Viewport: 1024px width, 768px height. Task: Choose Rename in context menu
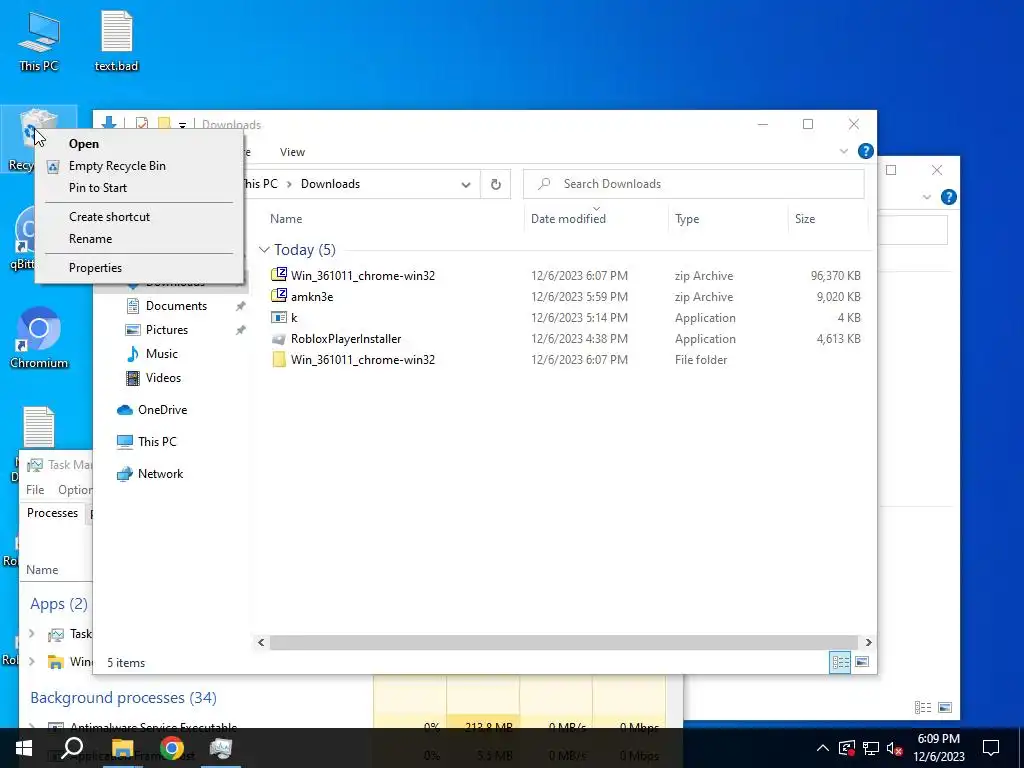pyautogui.click(x=140, y=239)
